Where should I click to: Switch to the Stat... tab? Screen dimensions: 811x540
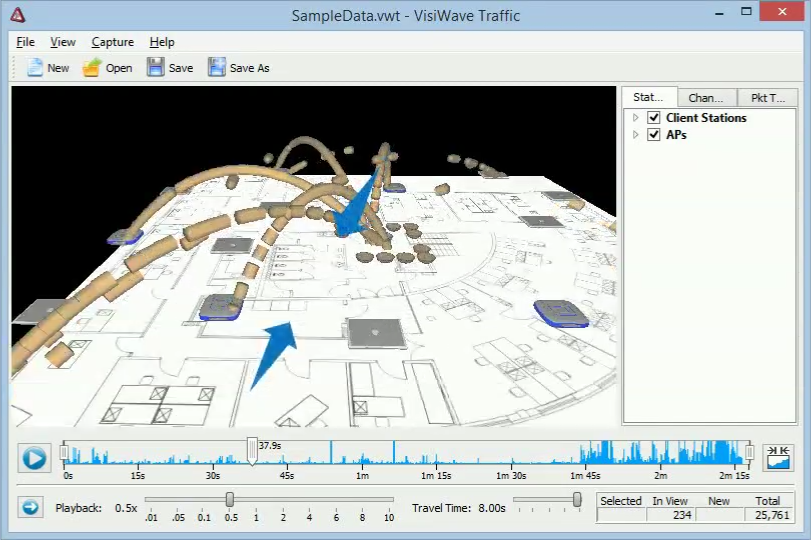click(x=649, y=97)
